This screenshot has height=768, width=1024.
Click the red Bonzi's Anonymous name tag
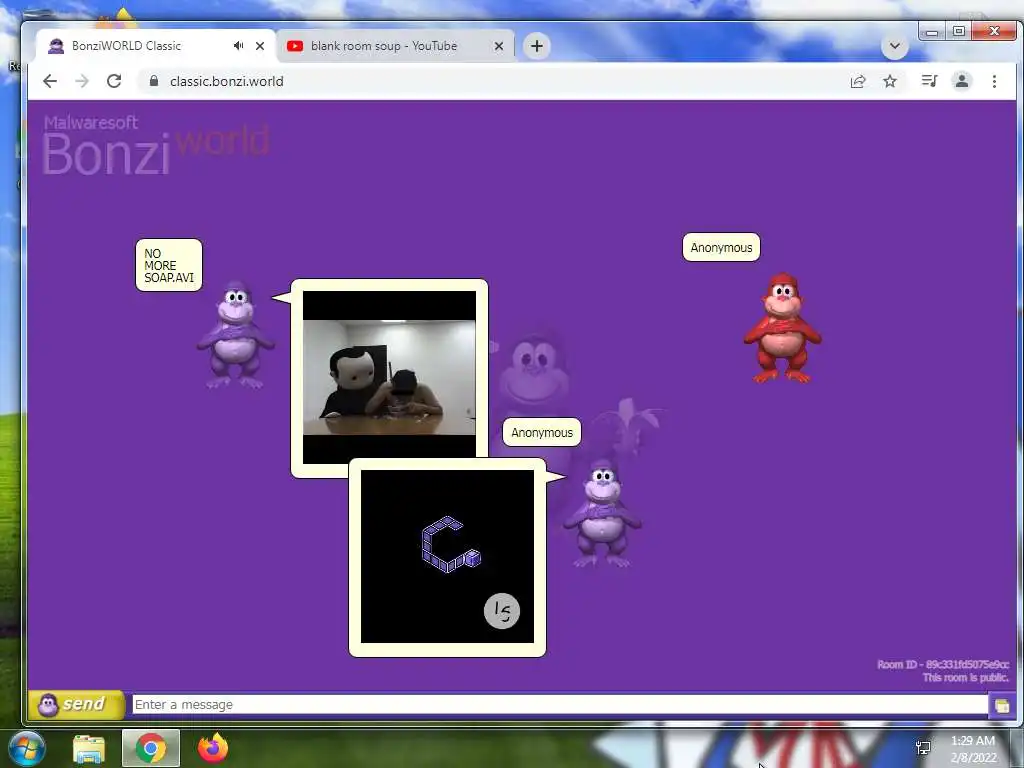click(x=721, y=248)
